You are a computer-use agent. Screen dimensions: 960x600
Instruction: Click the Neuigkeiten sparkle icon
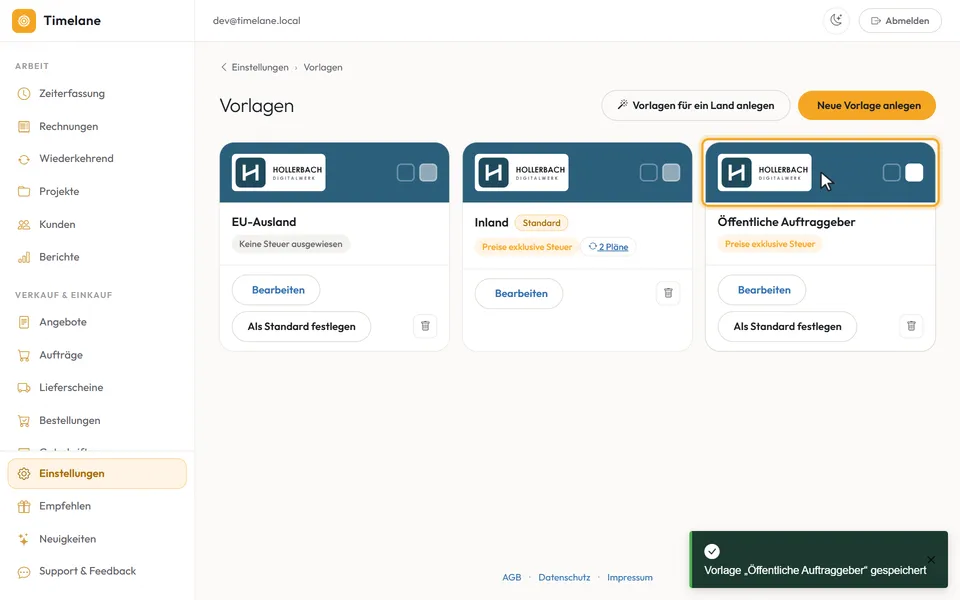(24, 539)
